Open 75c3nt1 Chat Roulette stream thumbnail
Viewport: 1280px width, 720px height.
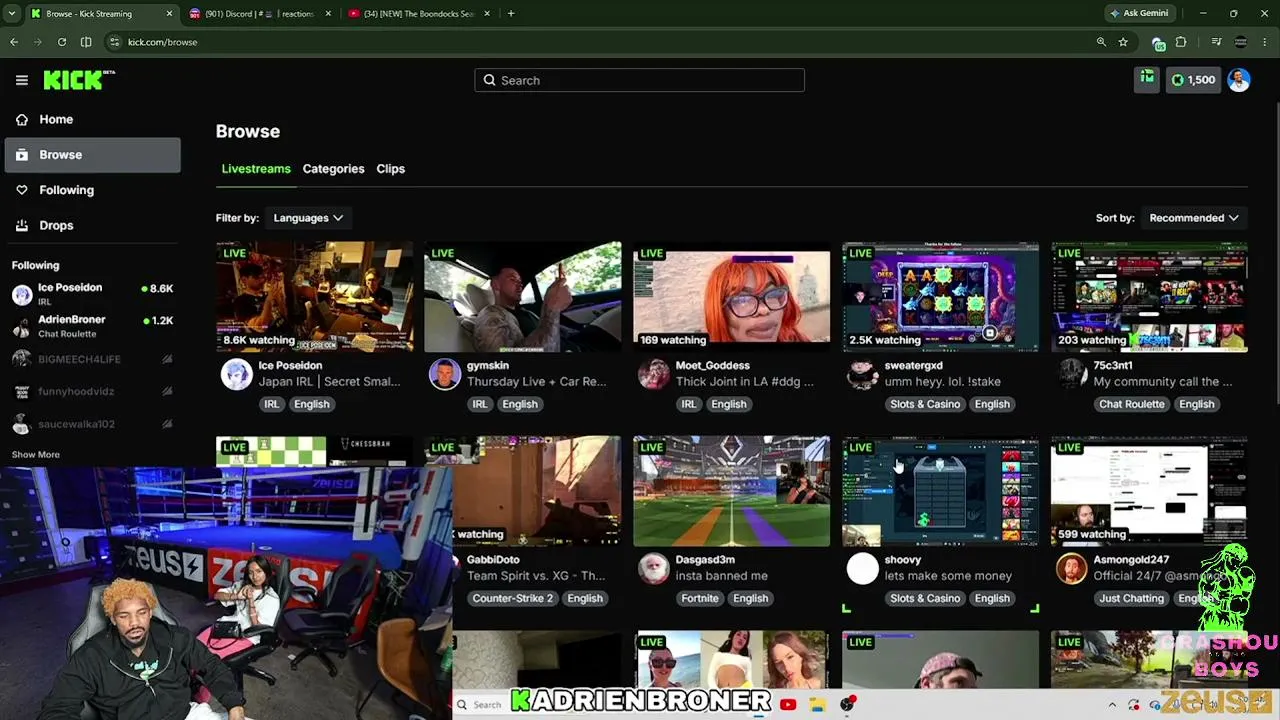click(1150, 297)
